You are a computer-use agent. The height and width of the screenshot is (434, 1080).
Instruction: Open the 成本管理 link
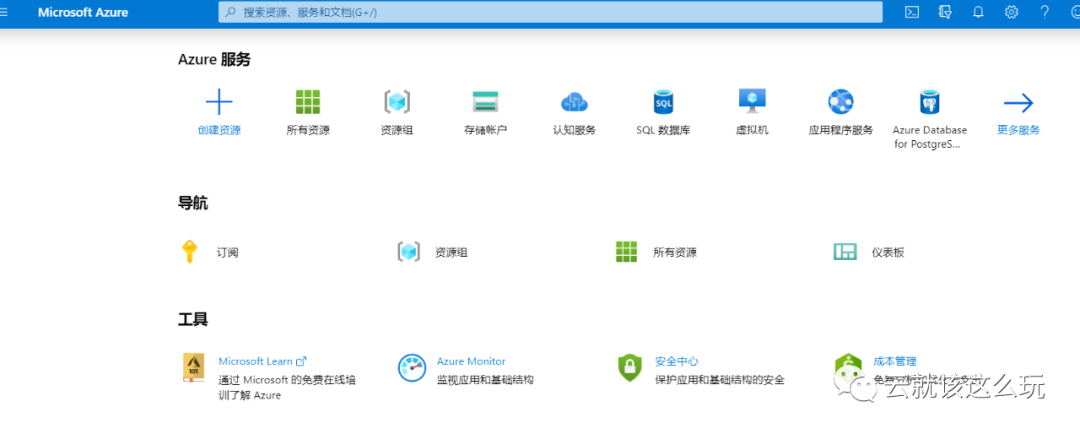895,361
